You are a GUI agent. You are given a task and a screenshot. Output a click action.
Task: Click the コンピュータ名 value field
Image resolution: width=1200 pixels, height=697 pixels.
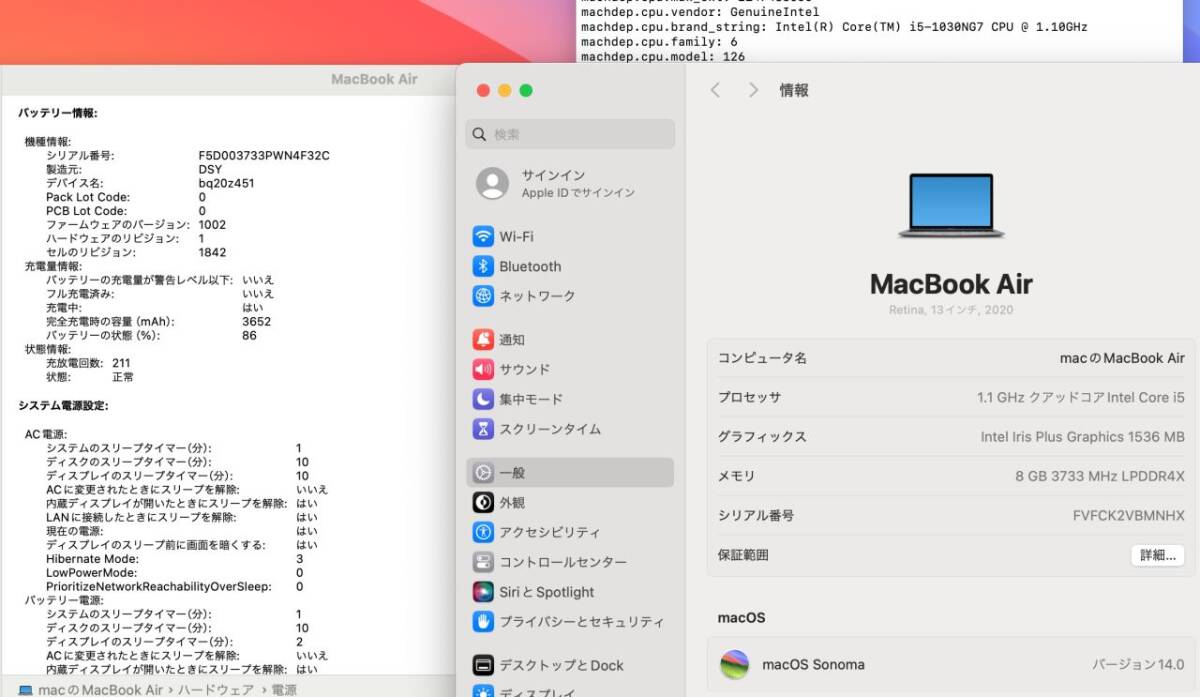point(1122,358)
